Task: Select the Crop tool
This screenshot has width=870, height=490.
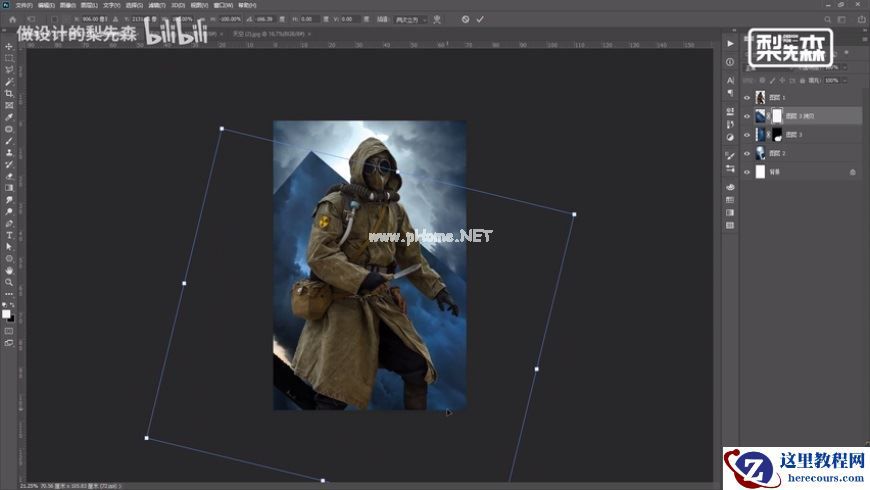Action: click(x=9, y=93)
